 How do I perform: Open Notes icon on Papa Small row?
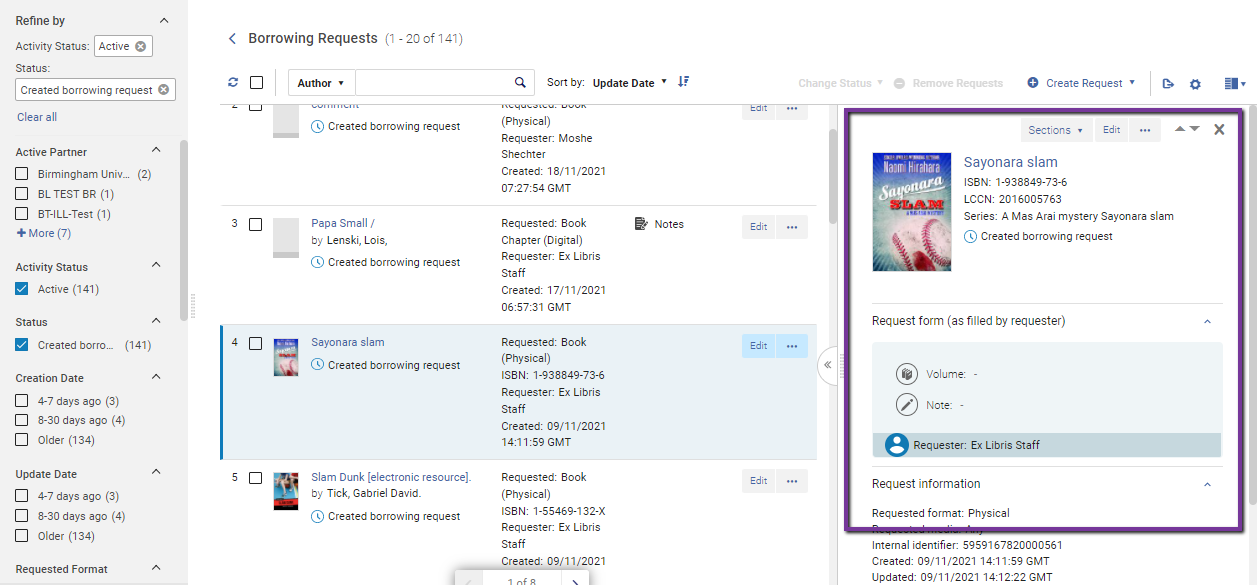point(642,224)
